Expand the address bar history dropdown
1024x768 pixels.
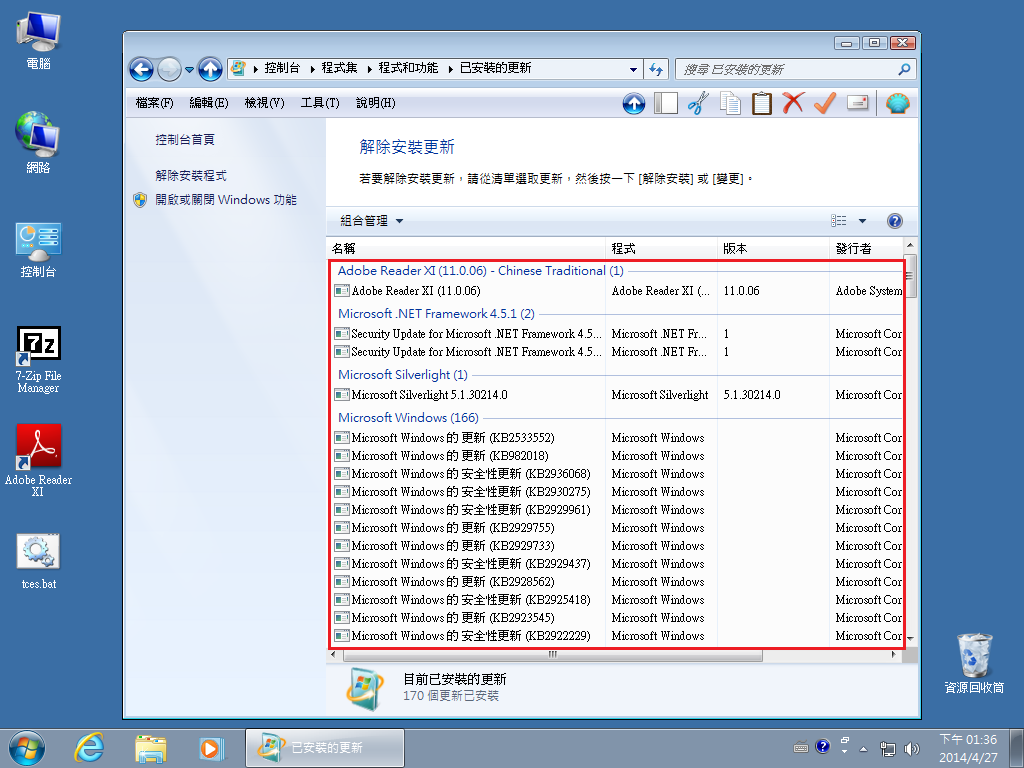(633, 69)
